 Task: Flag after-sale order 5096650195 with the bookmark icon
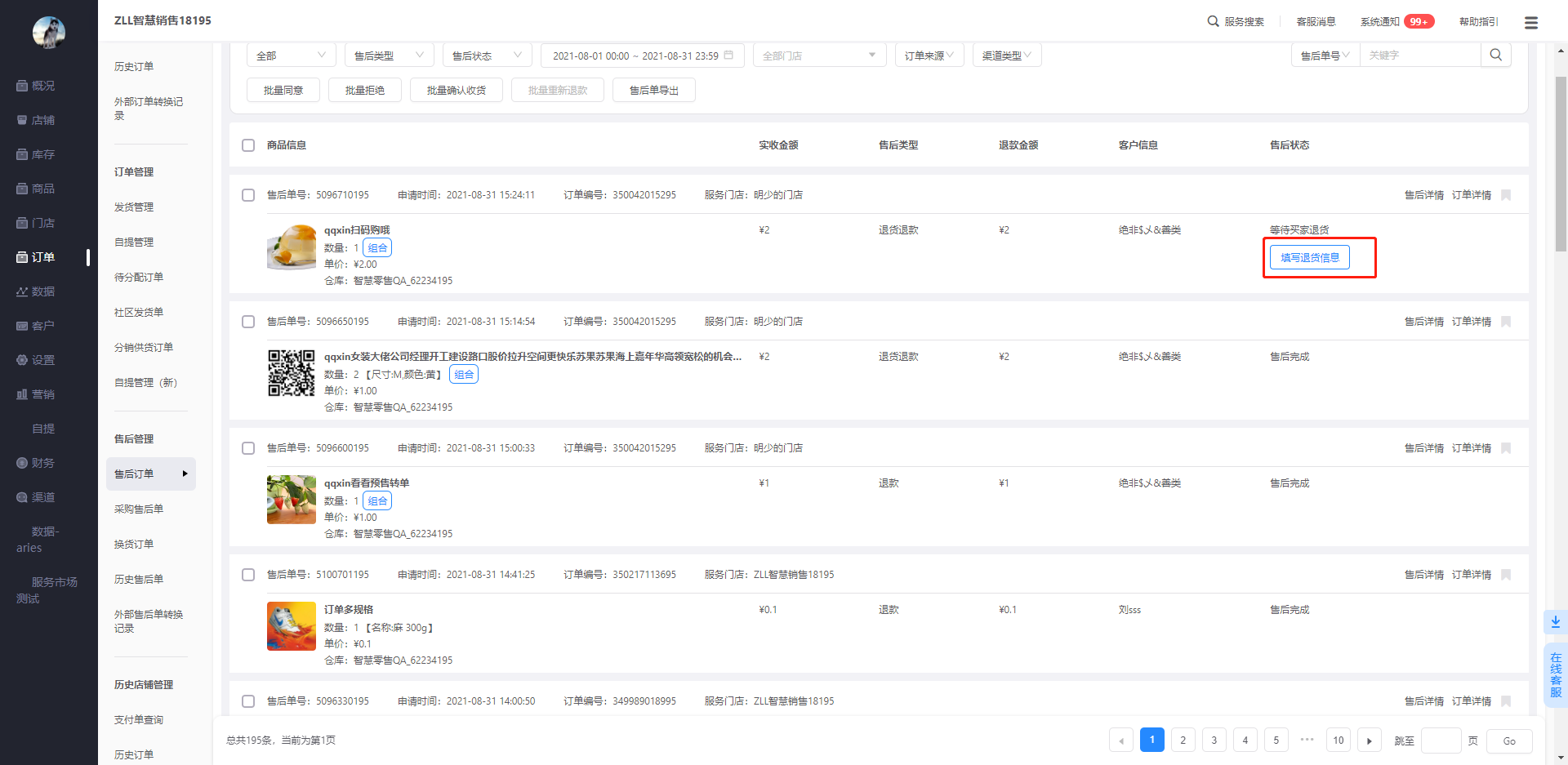(1507, 322)
